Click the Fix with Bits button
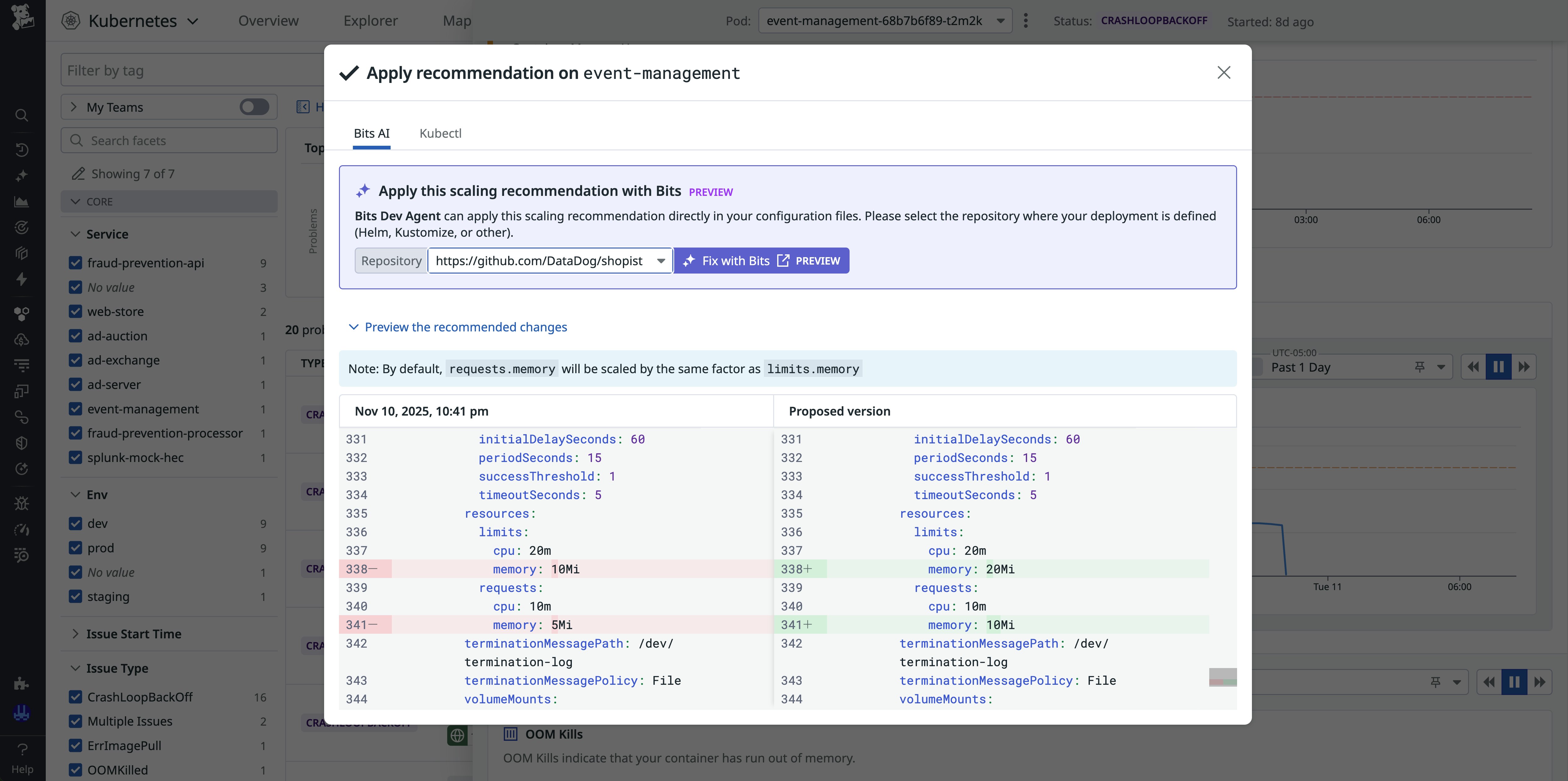 pos(761,260)
